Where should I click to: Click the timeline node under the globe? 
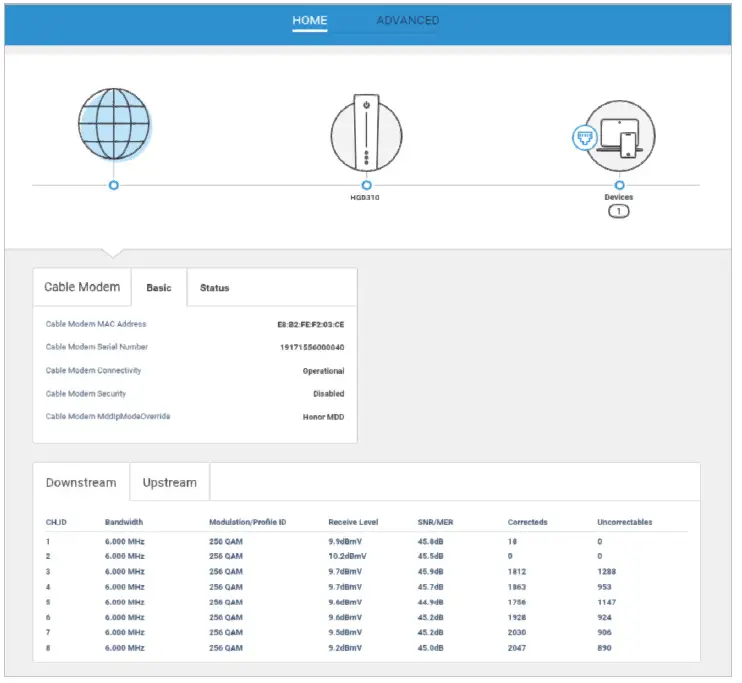pyautogui.click(x=114, y=185)
